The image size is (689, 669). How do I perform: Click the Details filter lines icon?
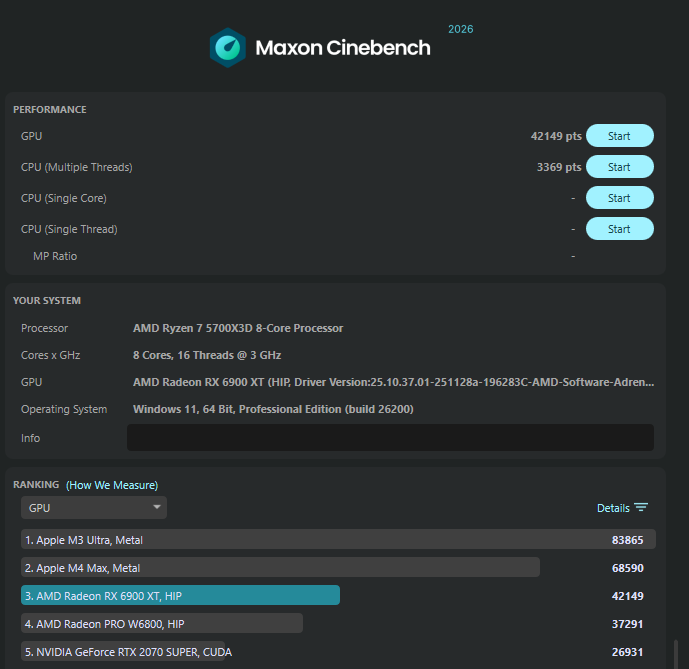click(641, 508)
